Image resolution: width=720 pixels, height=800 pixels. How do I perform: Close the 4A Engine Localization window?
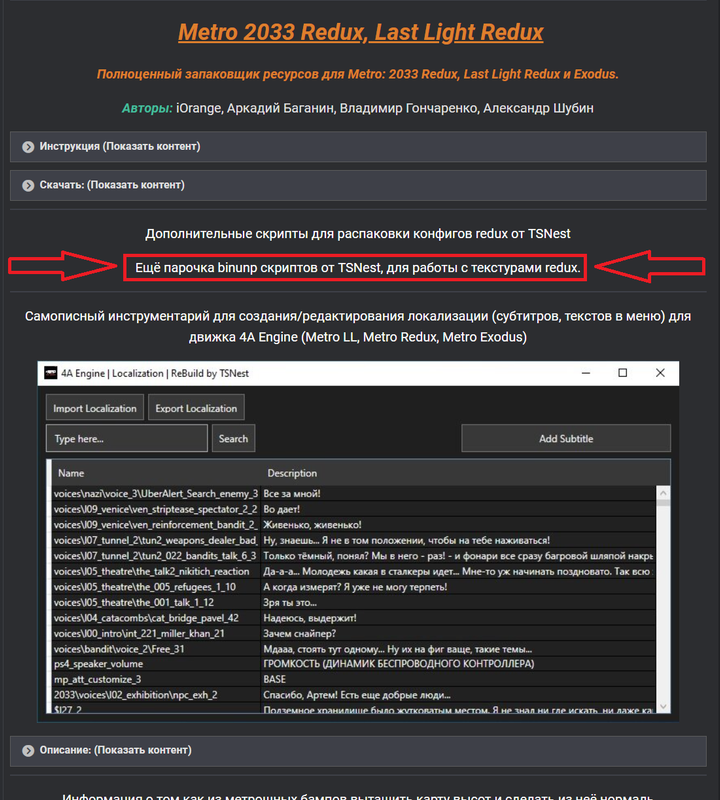[x=660, y=373]
